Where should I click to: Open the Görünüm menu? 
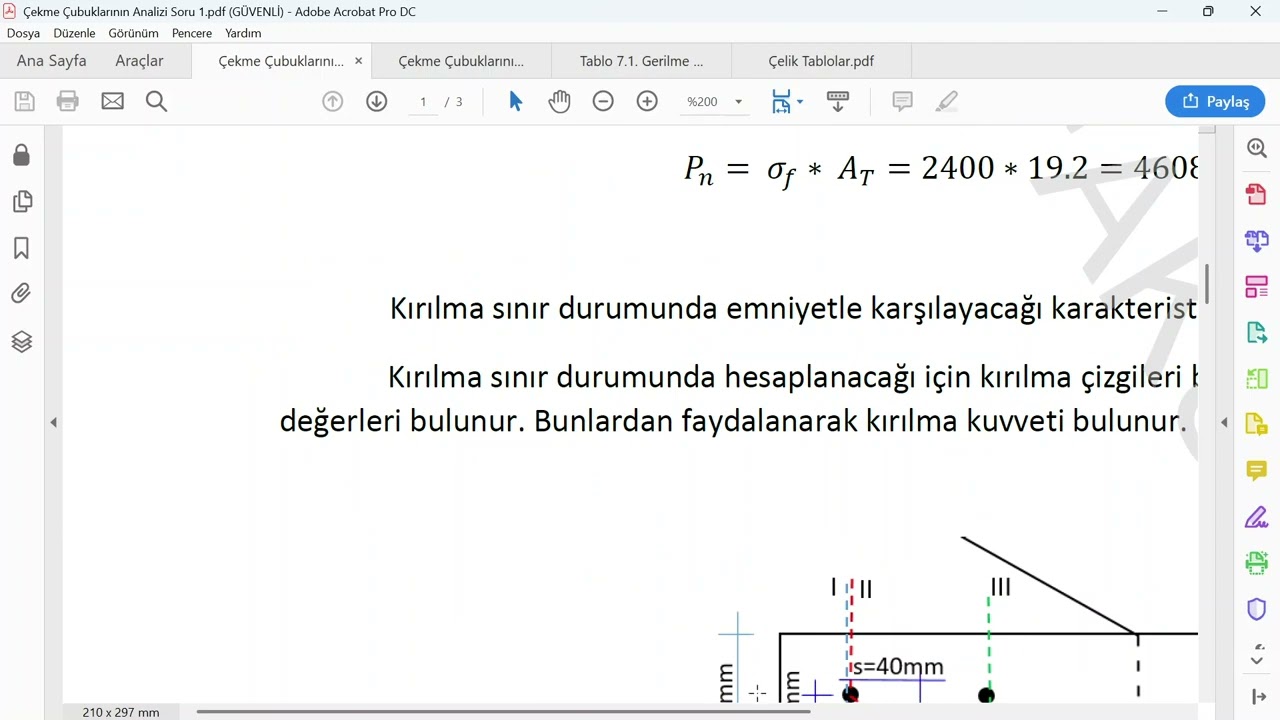tap(133, 33)
